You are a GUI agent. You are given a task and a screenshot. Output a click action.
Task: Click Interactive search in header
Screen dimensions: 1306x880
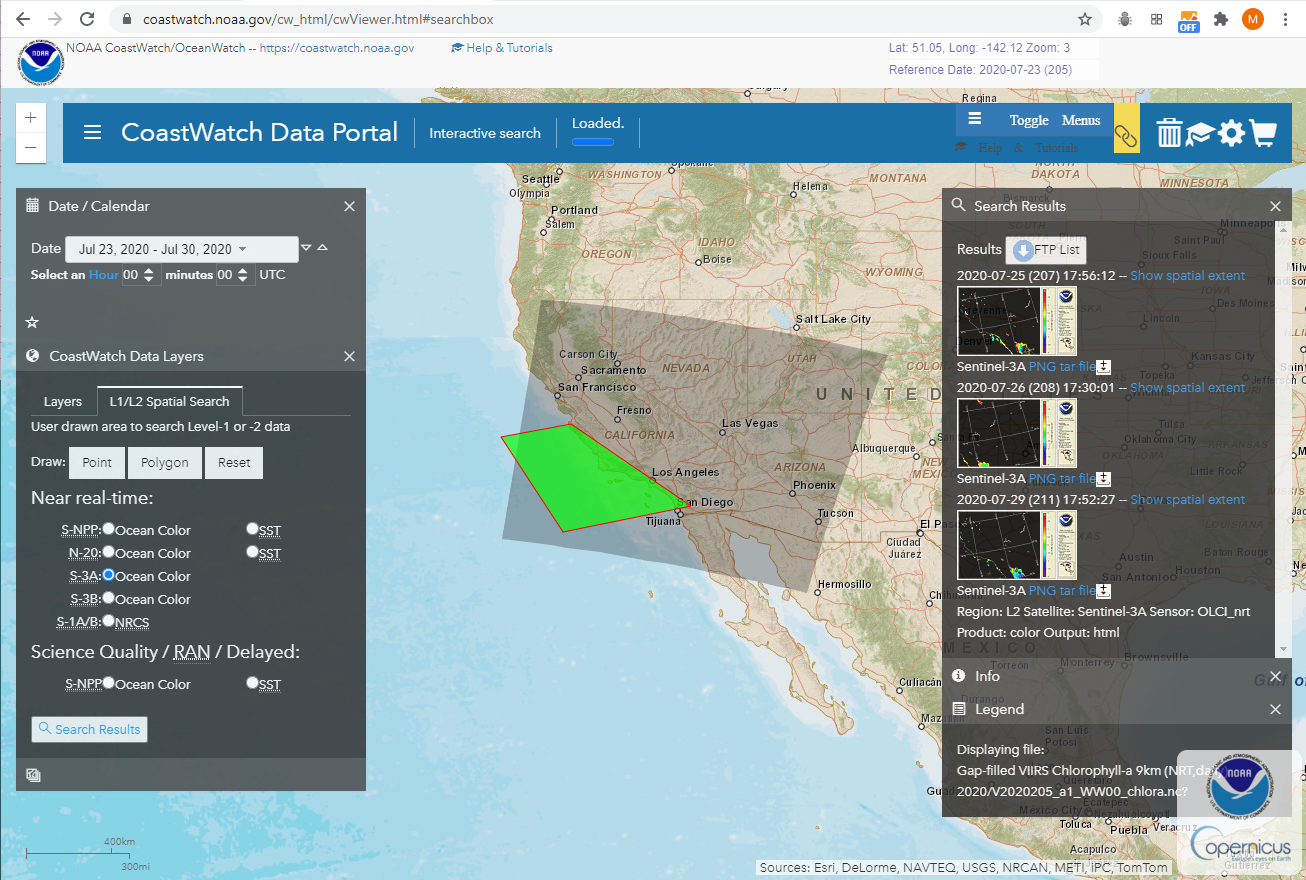click(485, 133)
